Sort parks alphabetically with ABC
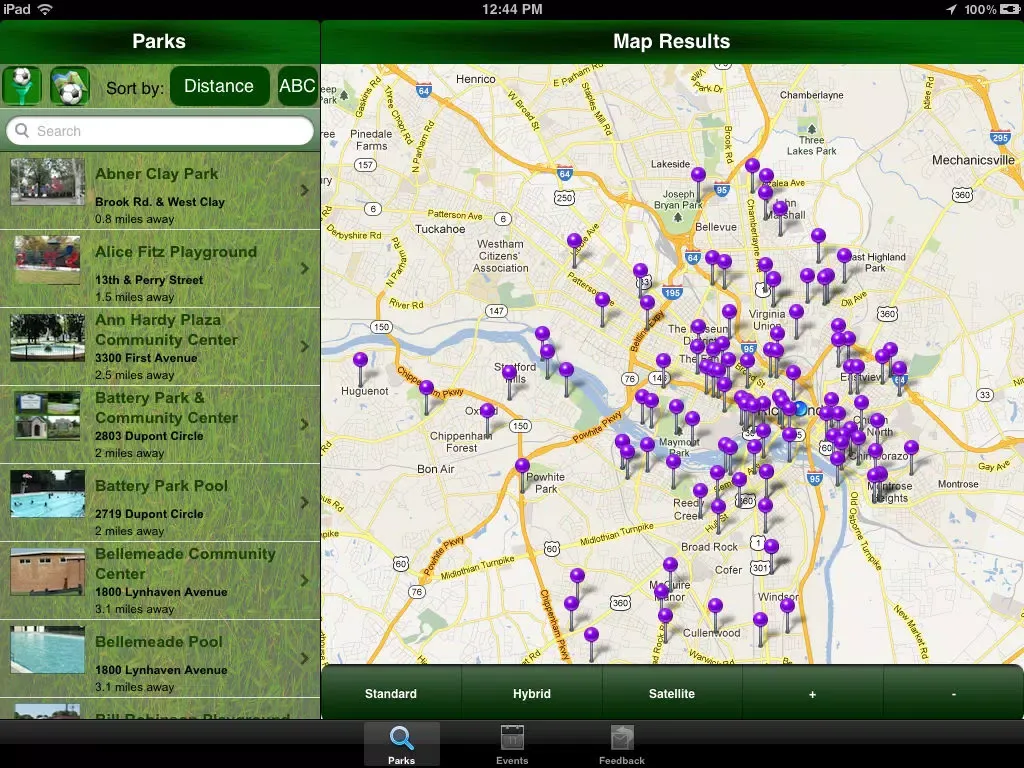This screenshot has height=768, width=1024. coord(298,86)
